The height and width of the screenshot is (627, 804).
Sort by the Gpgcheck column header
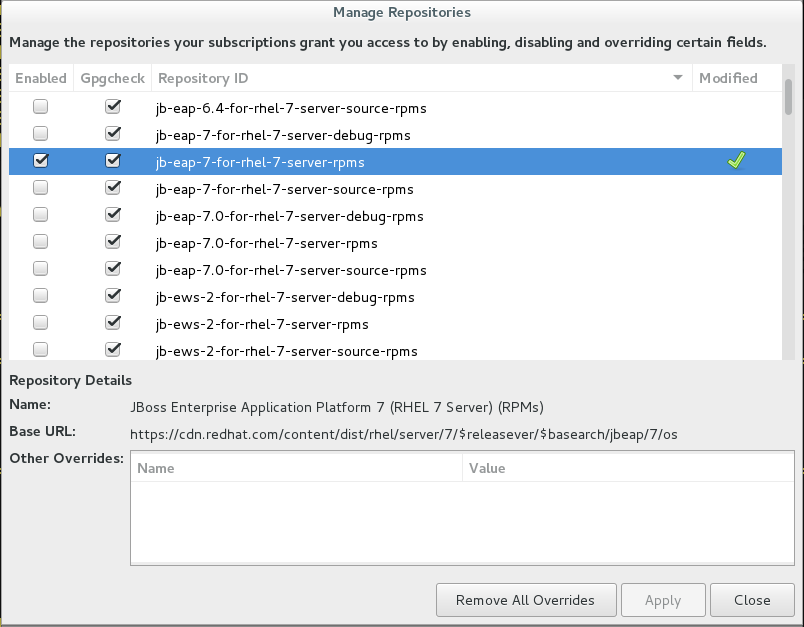tap(113, 78)
